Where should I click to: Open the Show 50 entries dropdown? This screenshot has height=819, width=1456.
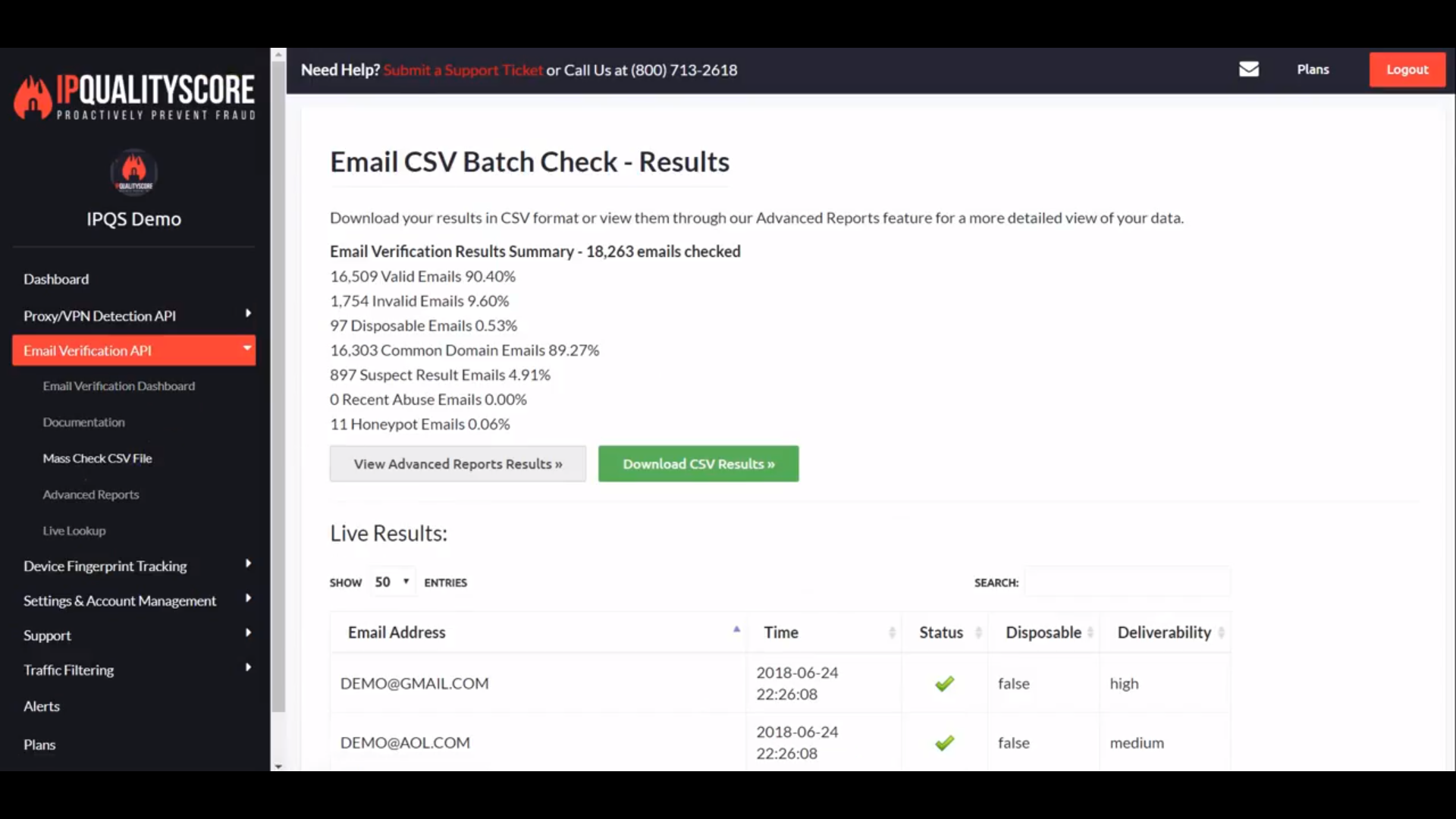[x=393, y=582]
